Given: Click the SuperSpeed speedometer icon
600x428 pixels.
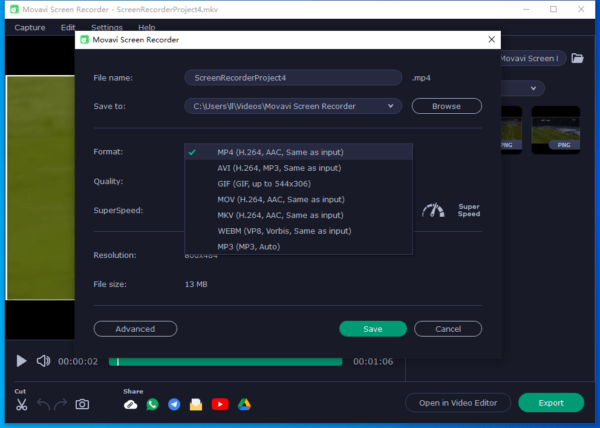Looking at the screenshot, I should pos(433,210).
